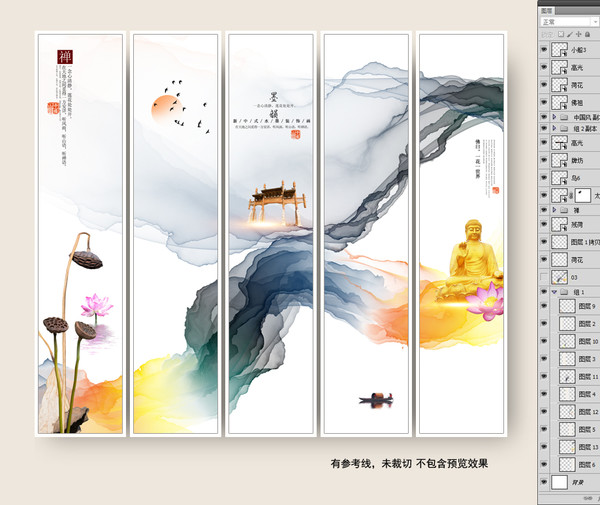Toggle lock transparent pixels icon
The height and width of the screenshot is (505, 600).
tap(561, 34)
